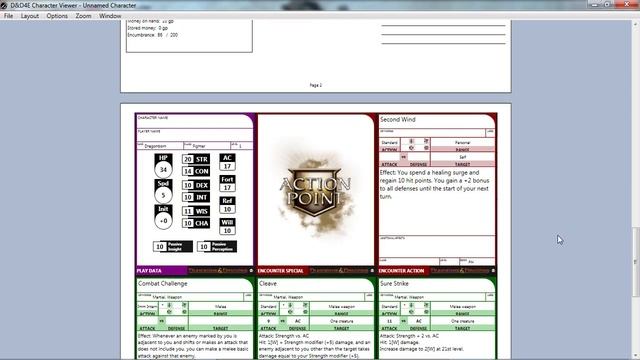Click the Passive Insight 10 box
This screenshot has height=360, width=640.
point(173,247)
